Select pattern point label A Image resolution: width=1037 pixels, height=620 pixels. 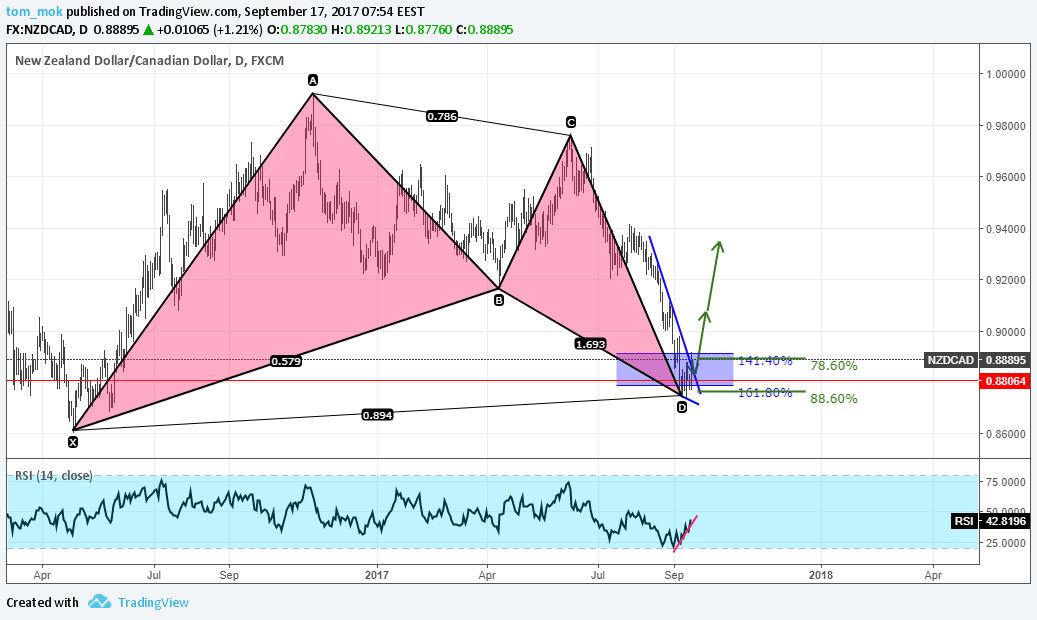point(313,80)
